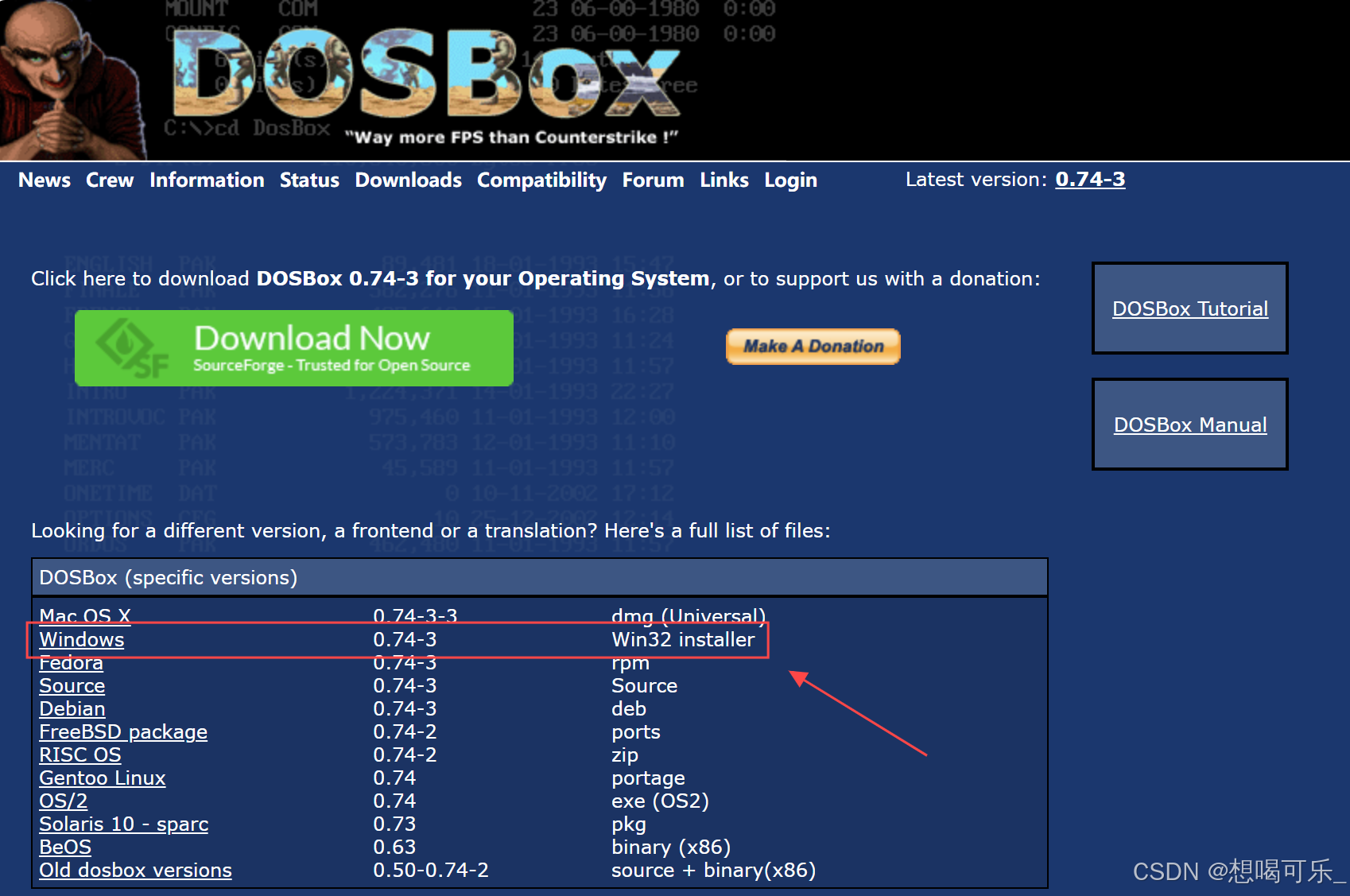Image resolution: width=1350 pixels, height=896 pixels.
Task: Open the RISC OS download link
Action: coord(80,754)
